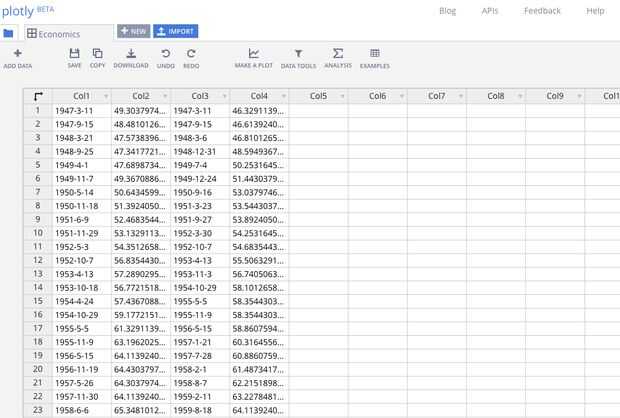The width and height of the screenshot is (620, 418).
Task: Create a new file with NEW button
Action: tap(134, 31)
